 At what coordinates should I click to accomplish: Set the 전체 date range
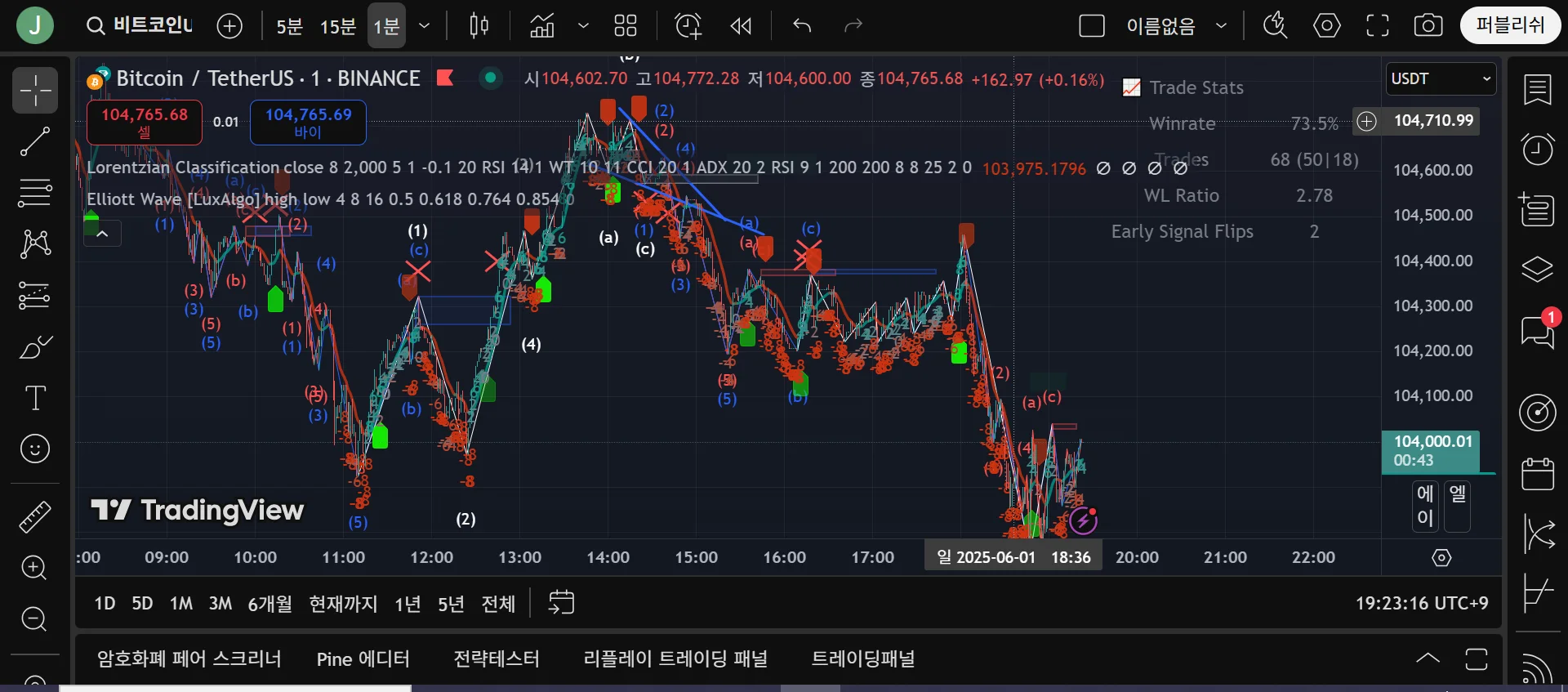tap(498, 604)
